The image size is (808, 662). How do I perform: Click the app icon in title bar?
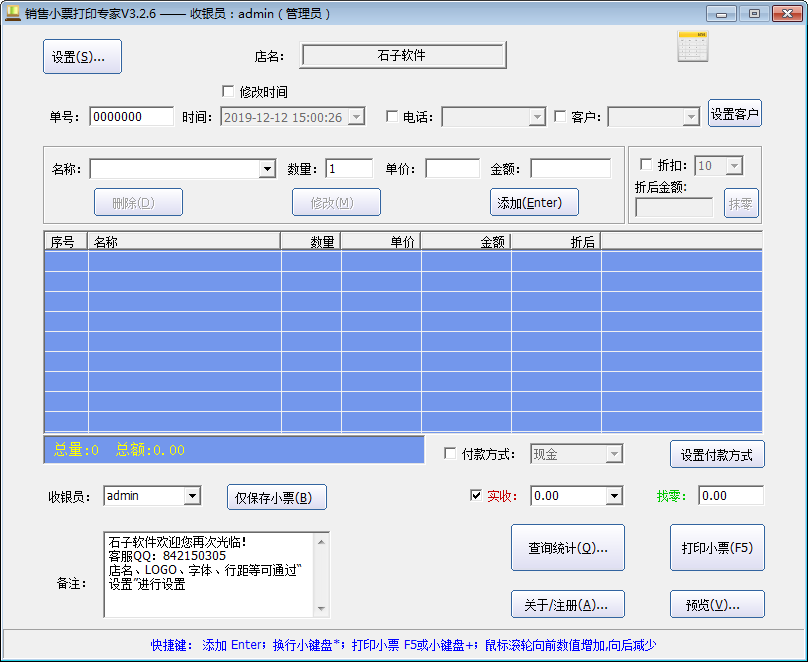click(12, 13)
